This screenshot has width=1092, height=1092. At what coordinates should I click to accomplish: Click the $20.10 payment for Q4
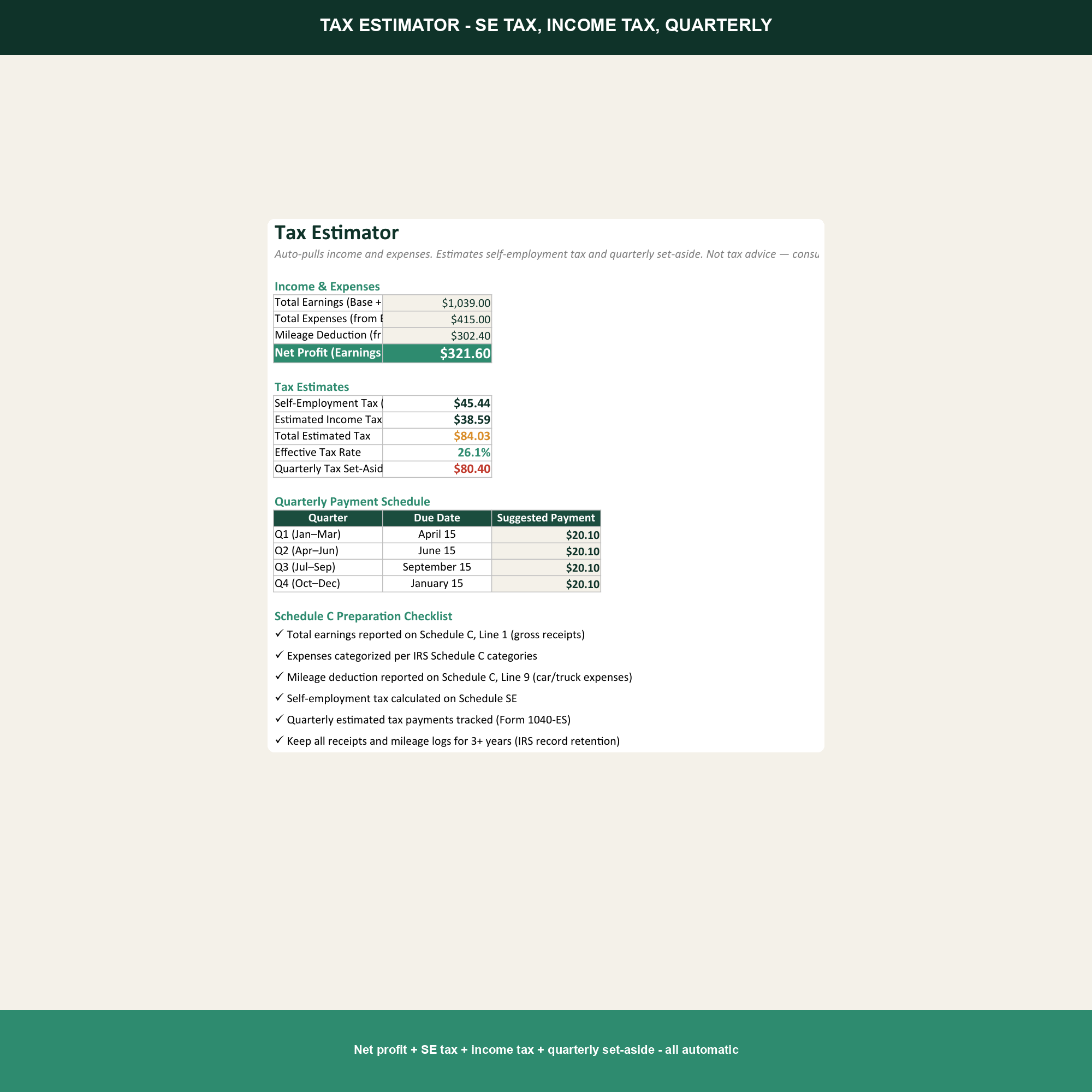[546, 584]
